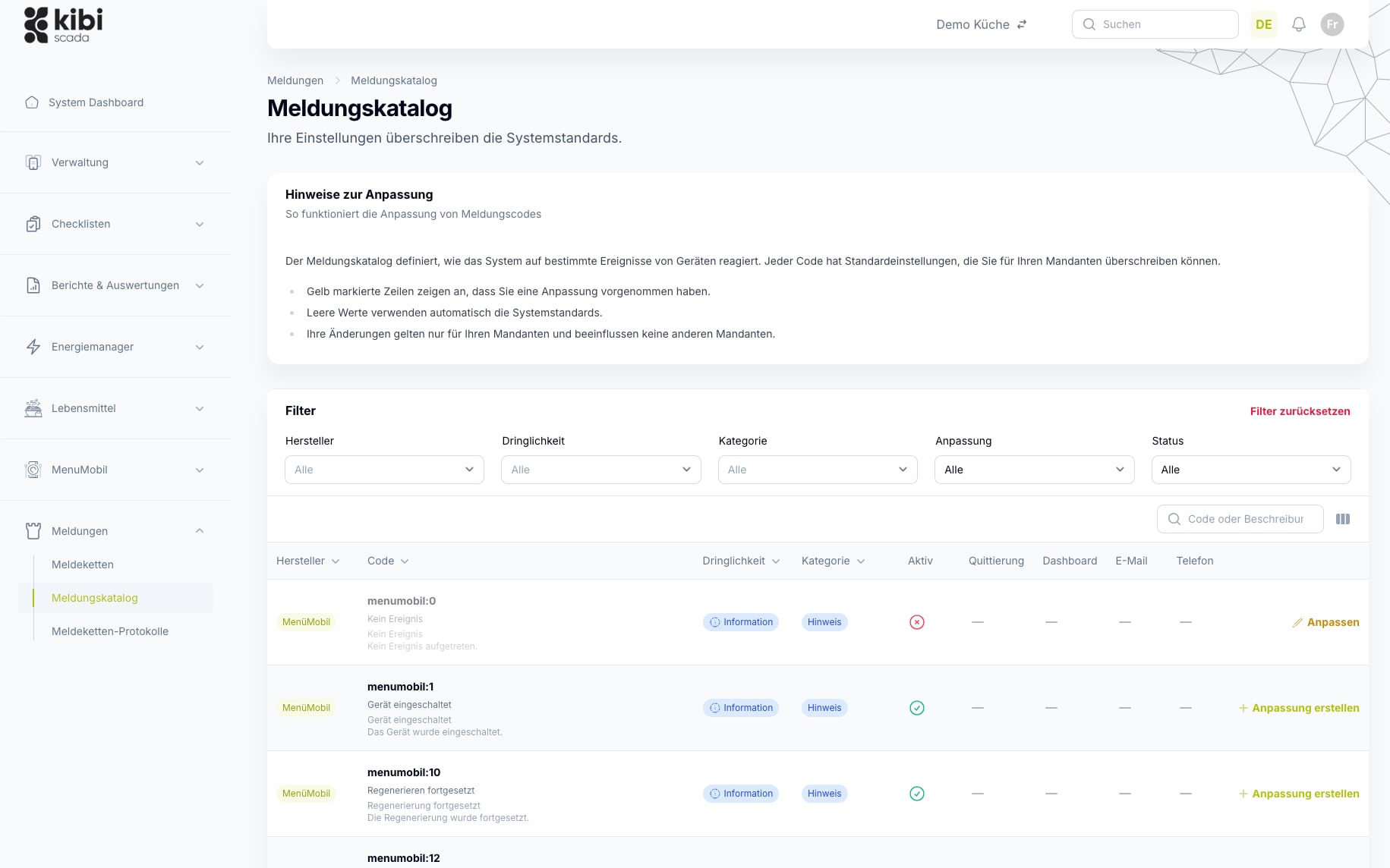Viewport: 1390px width, 868px height.
Task: Click Filter zurücksetzen link
Action: tap(1300, 411)
